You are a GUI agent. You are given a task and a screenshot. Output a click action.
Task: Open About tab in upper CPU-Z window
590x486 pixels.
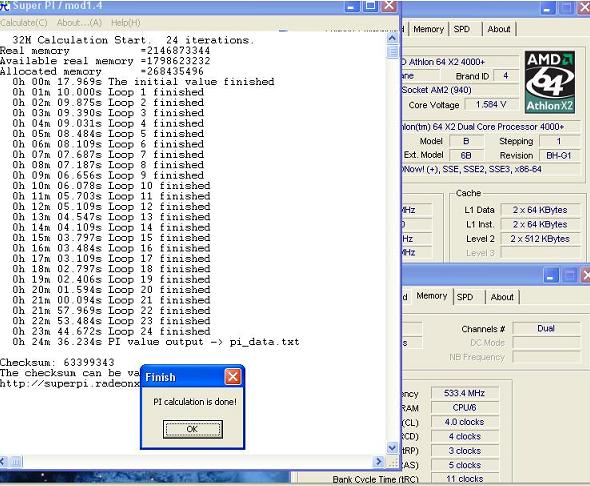click(x=499, y=29)
